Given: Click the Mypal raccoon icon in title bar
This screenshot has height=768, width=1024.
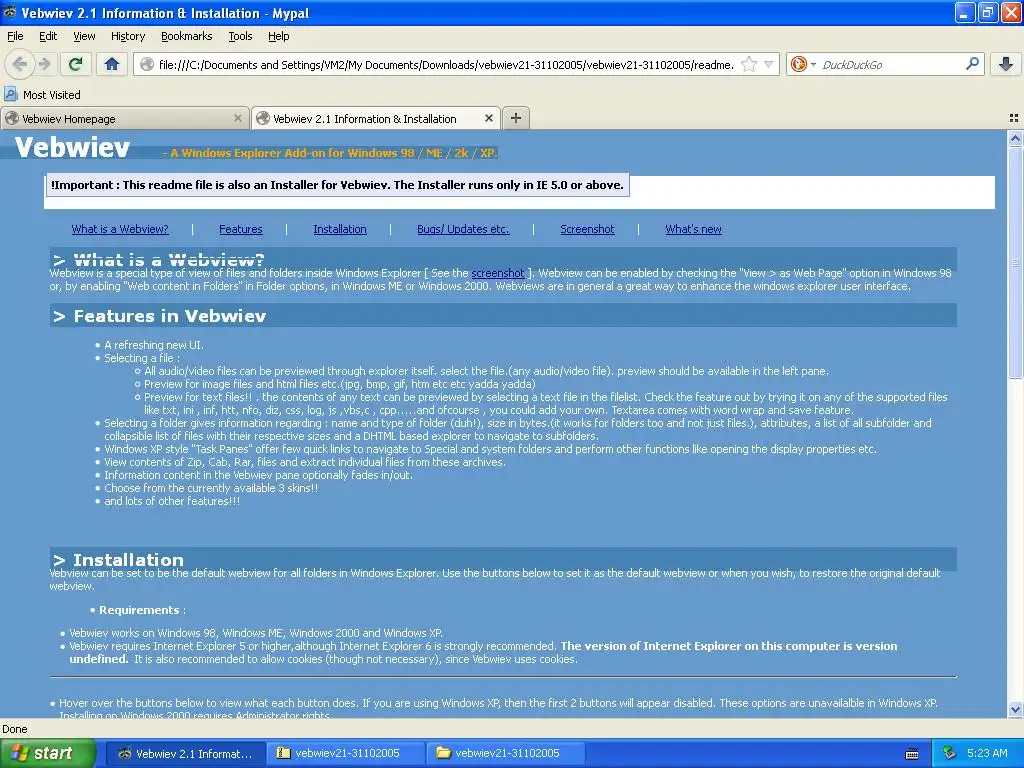Looking at the screenshot, I should coord(10,12).
